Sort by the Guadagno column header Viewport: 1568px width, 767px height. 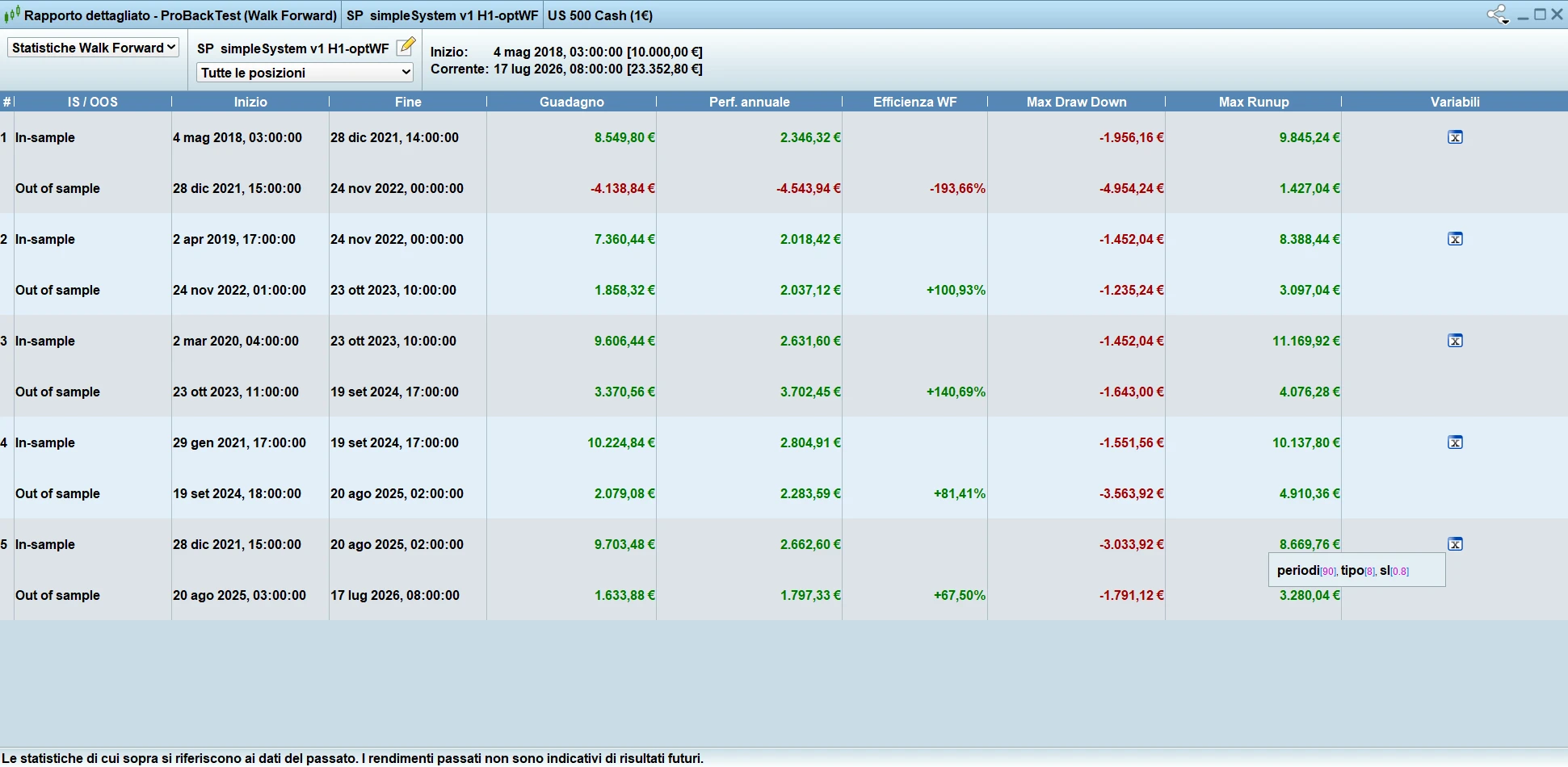pos(572,102)
